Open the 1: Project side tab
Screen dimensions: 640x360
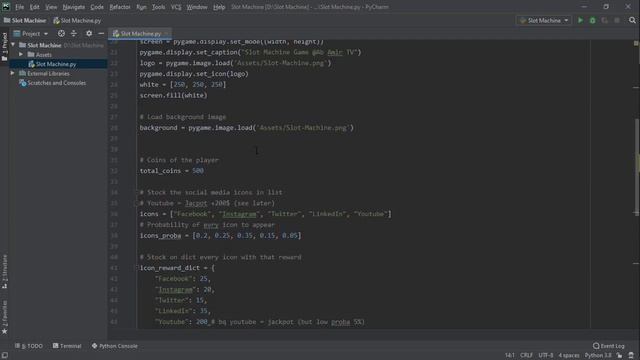(x=4, y=46)
